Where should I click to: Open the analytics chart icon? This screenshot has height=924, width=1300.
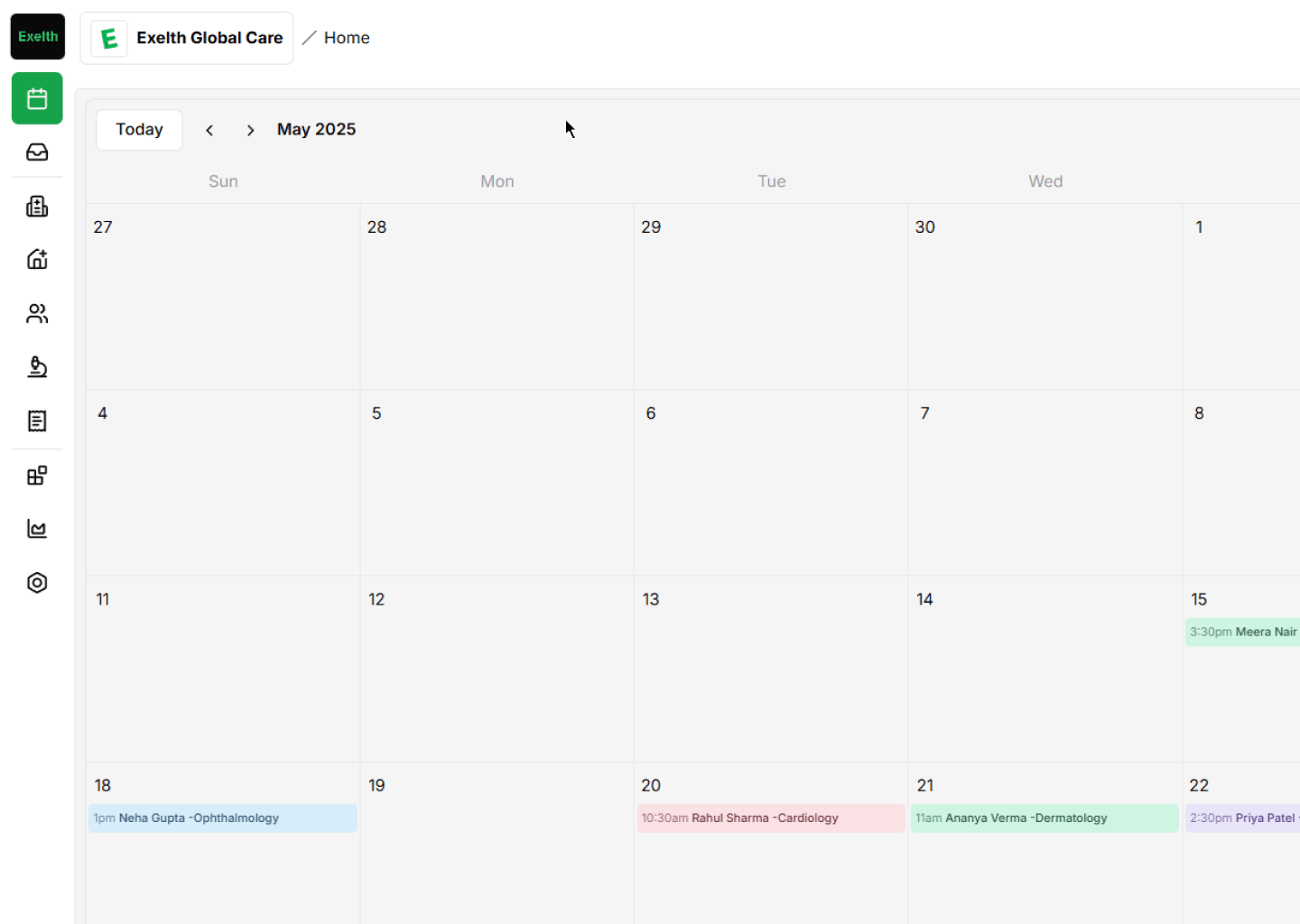click(36, 529)
